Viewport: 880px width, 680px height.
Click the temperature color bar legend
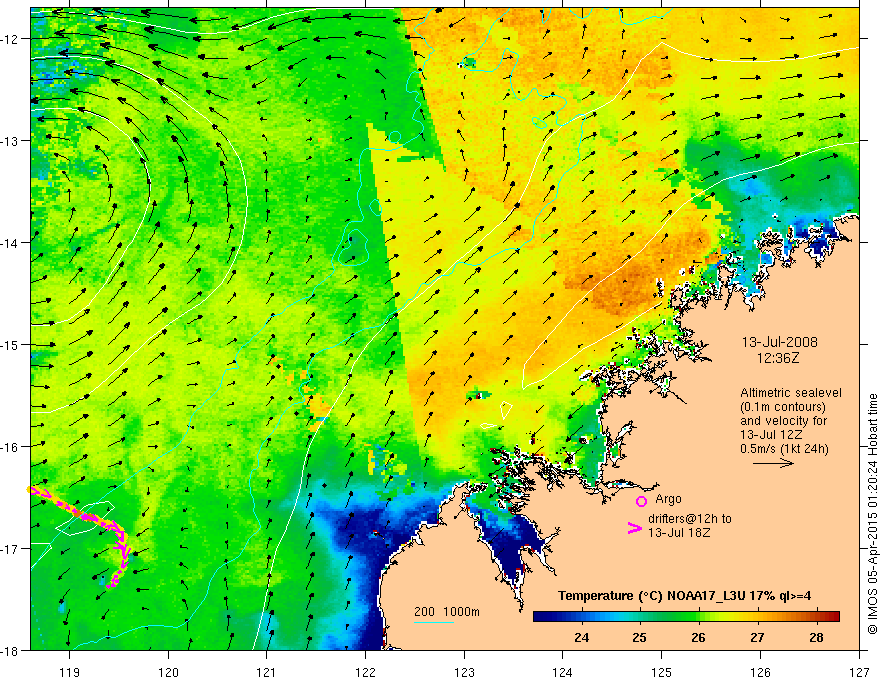click(x=686, y=617)
